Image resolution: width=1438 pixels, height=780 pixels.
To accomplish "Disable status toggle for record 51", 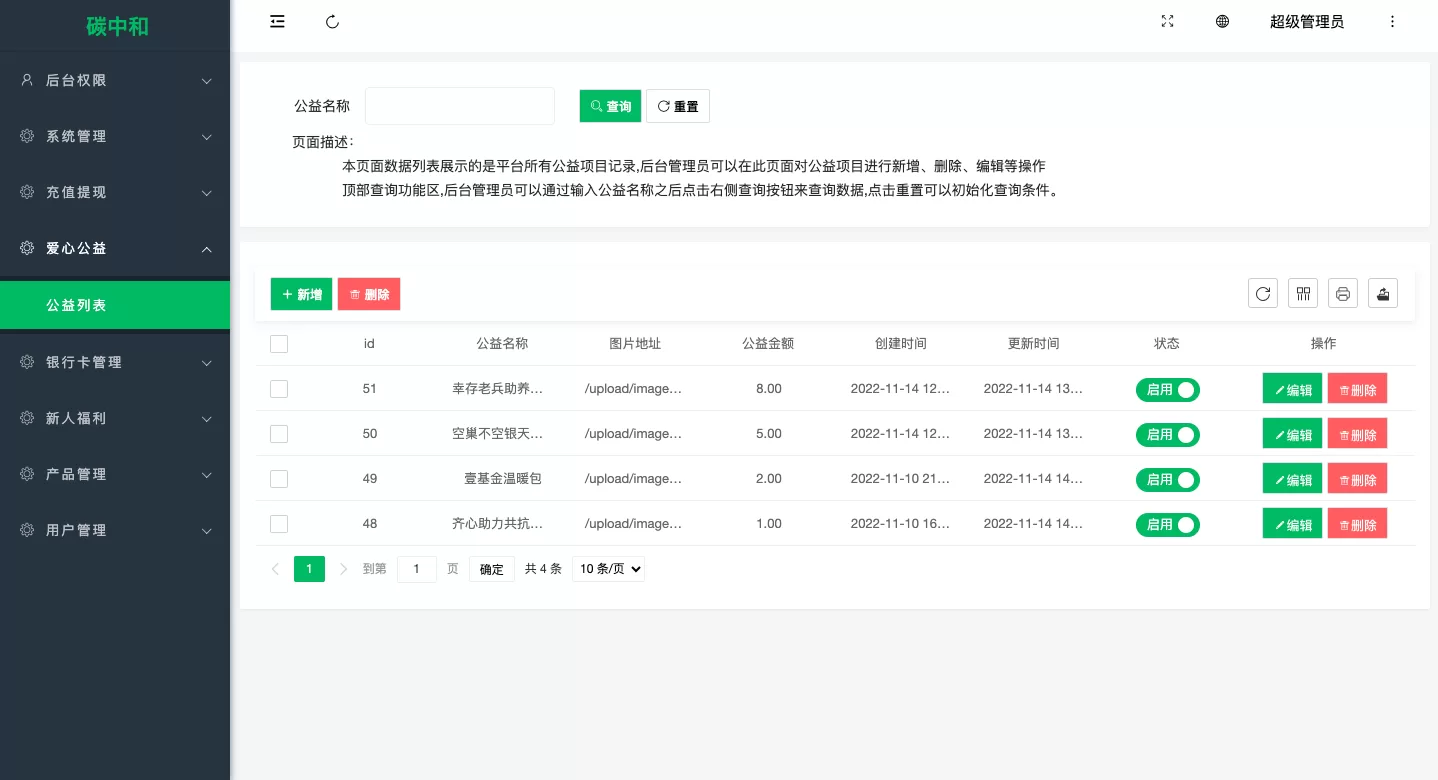I will point(1167,390).
